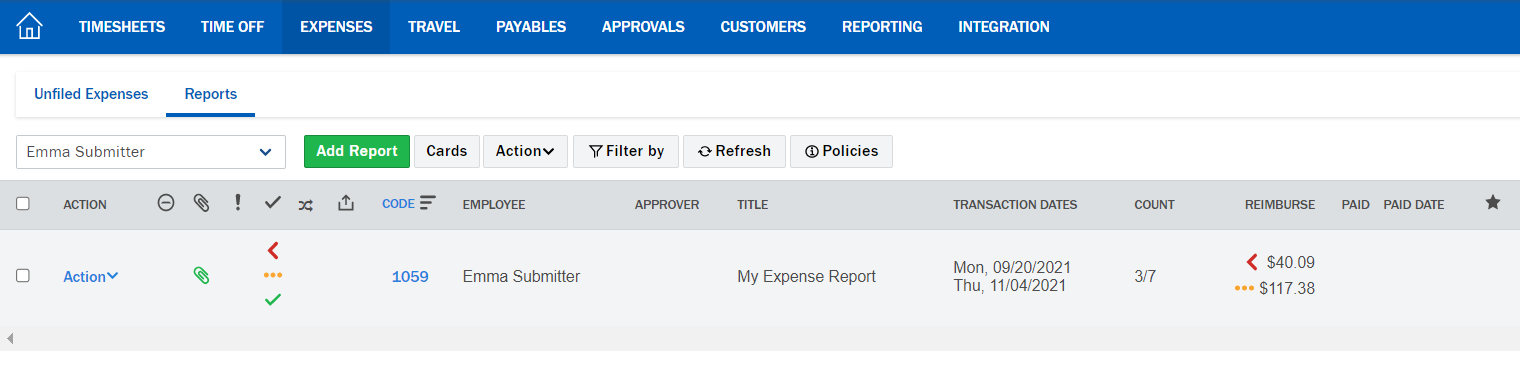Switch to Unfiled Expenses tab
The height and width of the screenshot is (365, 1520).
[91, 94]
